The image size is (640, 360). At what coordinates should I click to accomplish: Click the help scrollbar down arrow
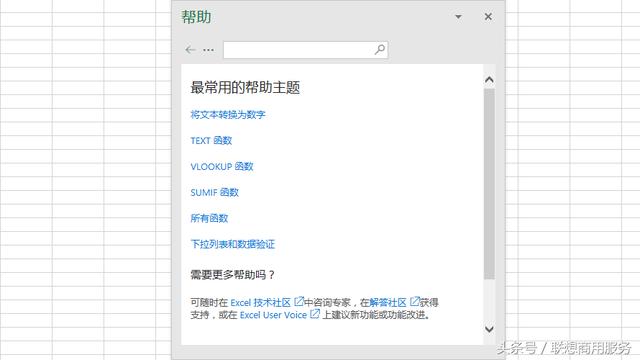point(489,329)
